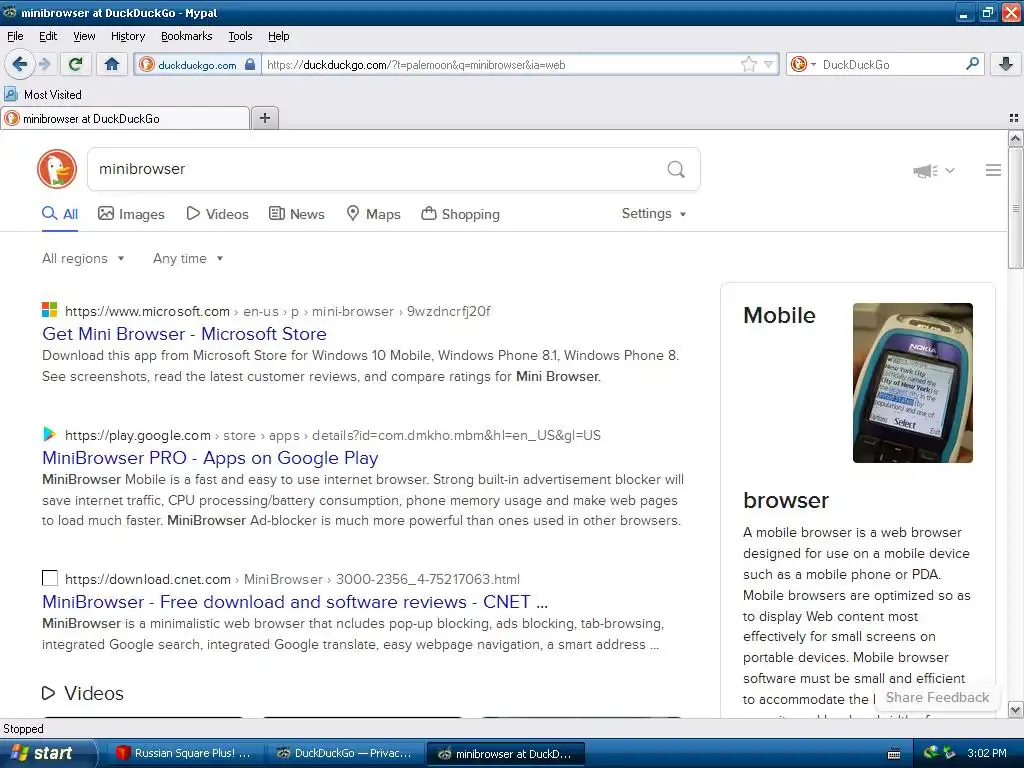
Task: Expand the Settings dropdown
Action: [x=654, y=214]
